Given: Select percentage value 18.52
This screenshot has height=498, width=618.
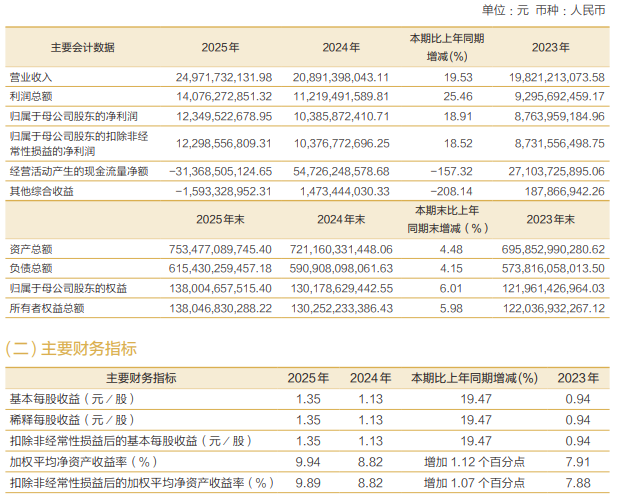Looking at the screenshot, I should [458, 143].
